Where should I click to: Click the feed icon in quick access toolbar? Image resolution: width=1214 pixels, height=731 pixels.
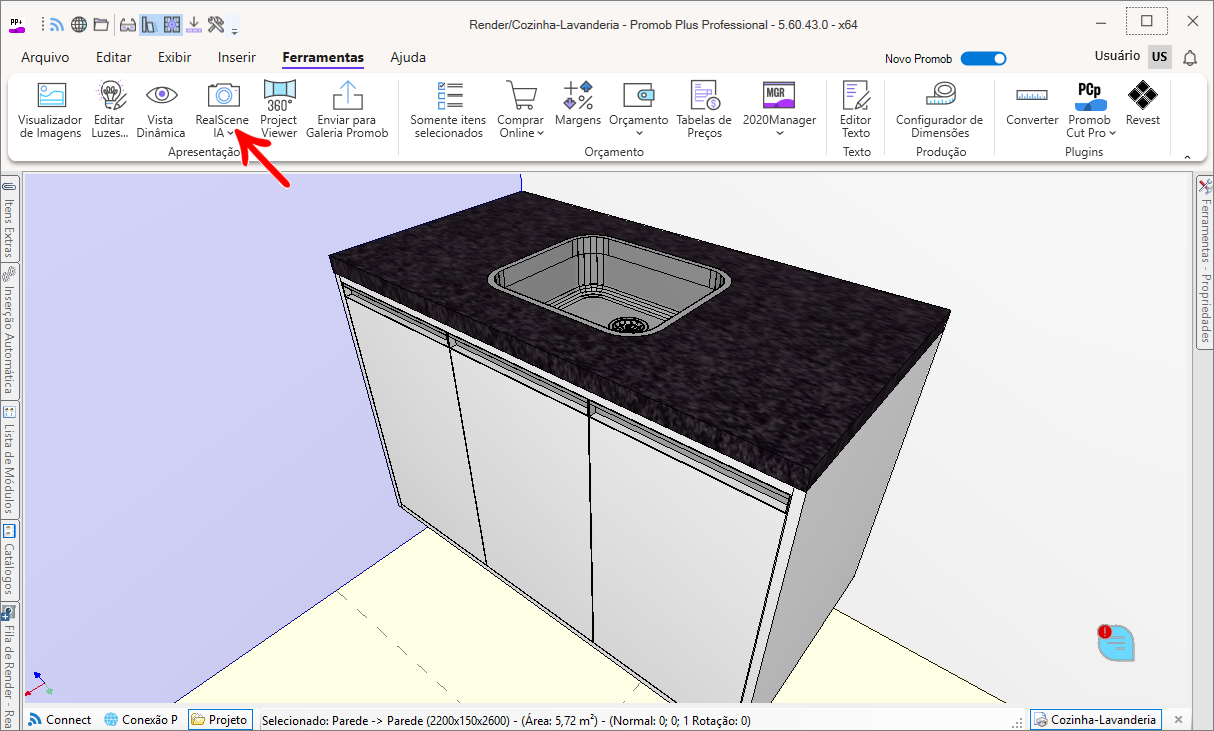point(57,24)
